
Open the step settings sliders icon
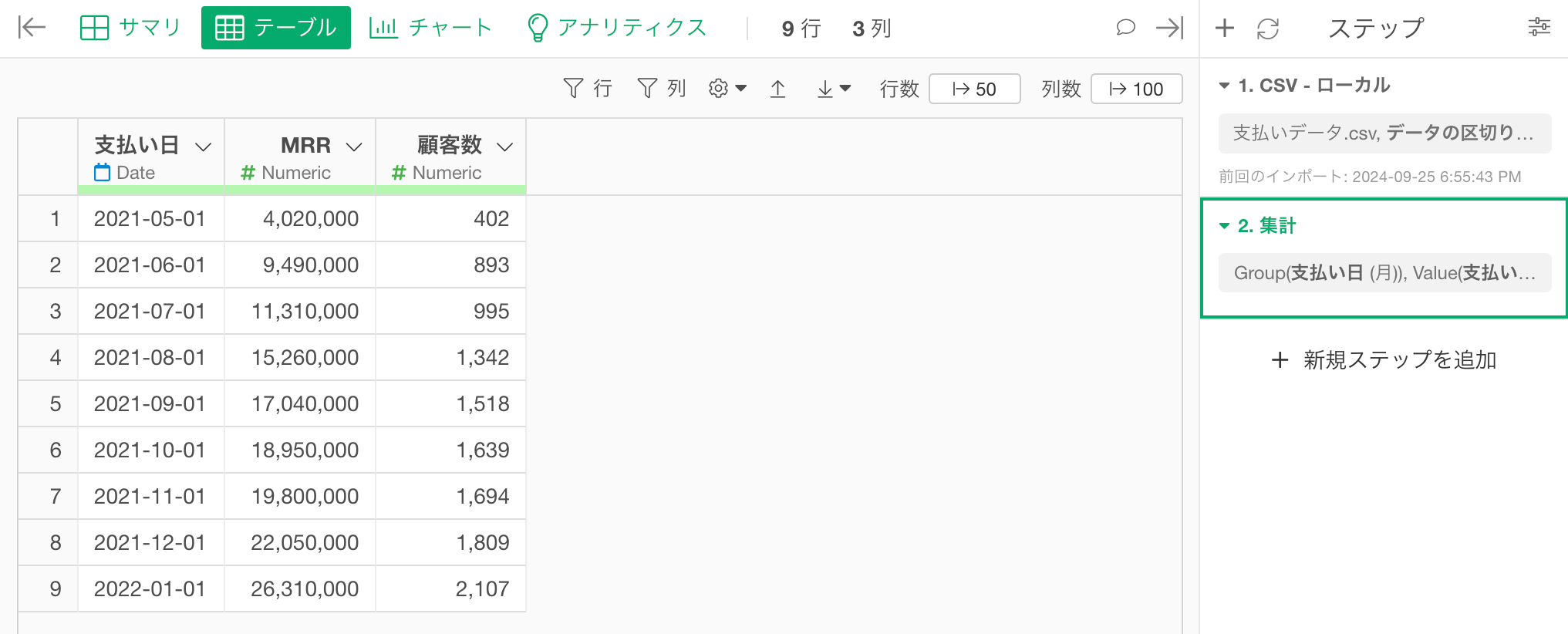pos(1539,28)
